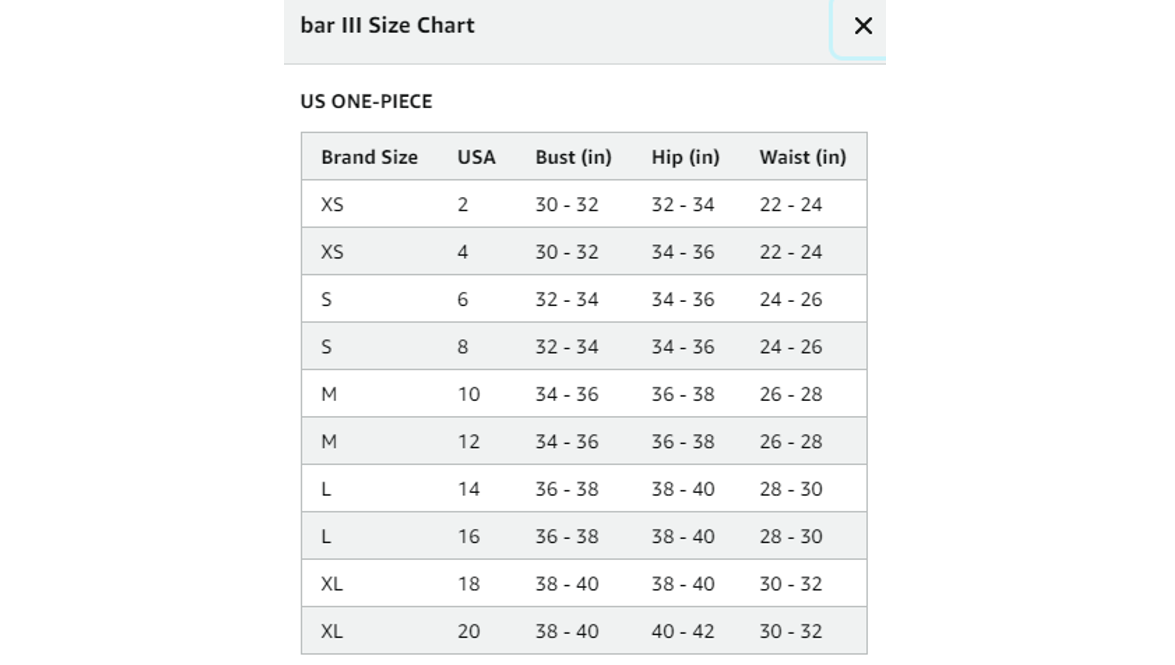Click the USA size 16 cell
Viewport: 1175px width, 665px height.
(x=468, y=536)
